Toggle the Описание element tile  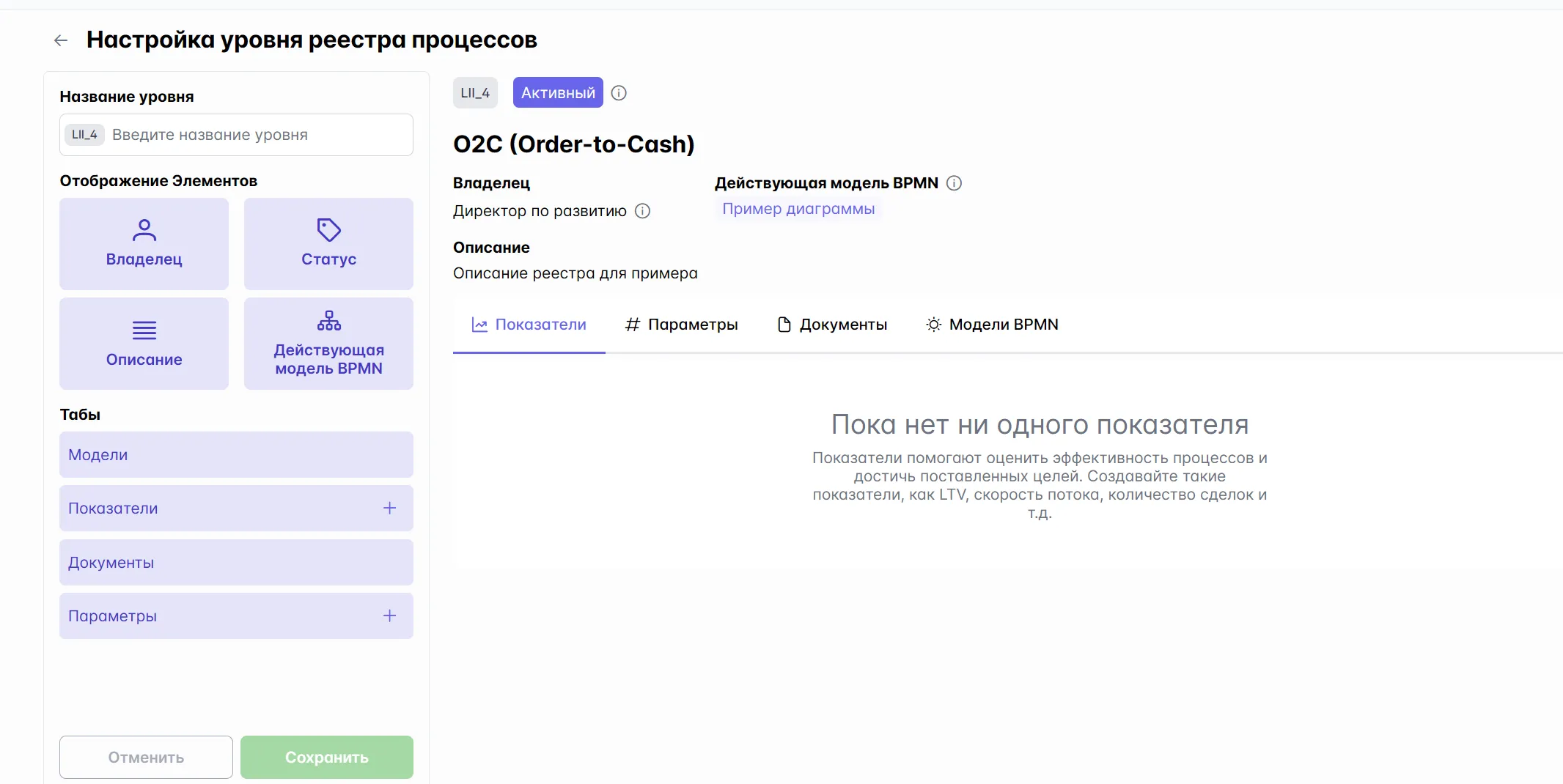point(144,344)
